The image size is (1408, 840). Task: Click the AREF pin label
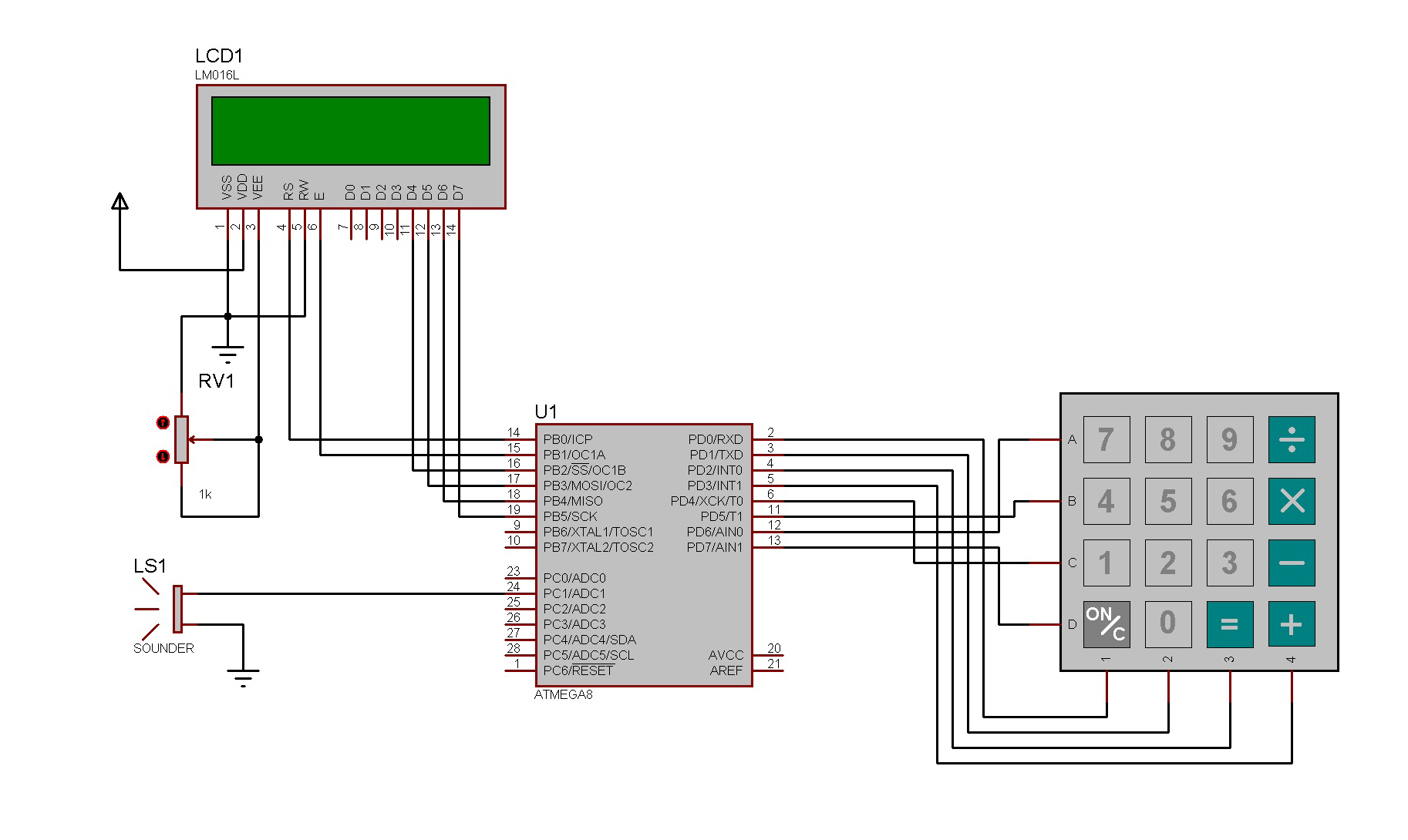click(x=726, y=671)
